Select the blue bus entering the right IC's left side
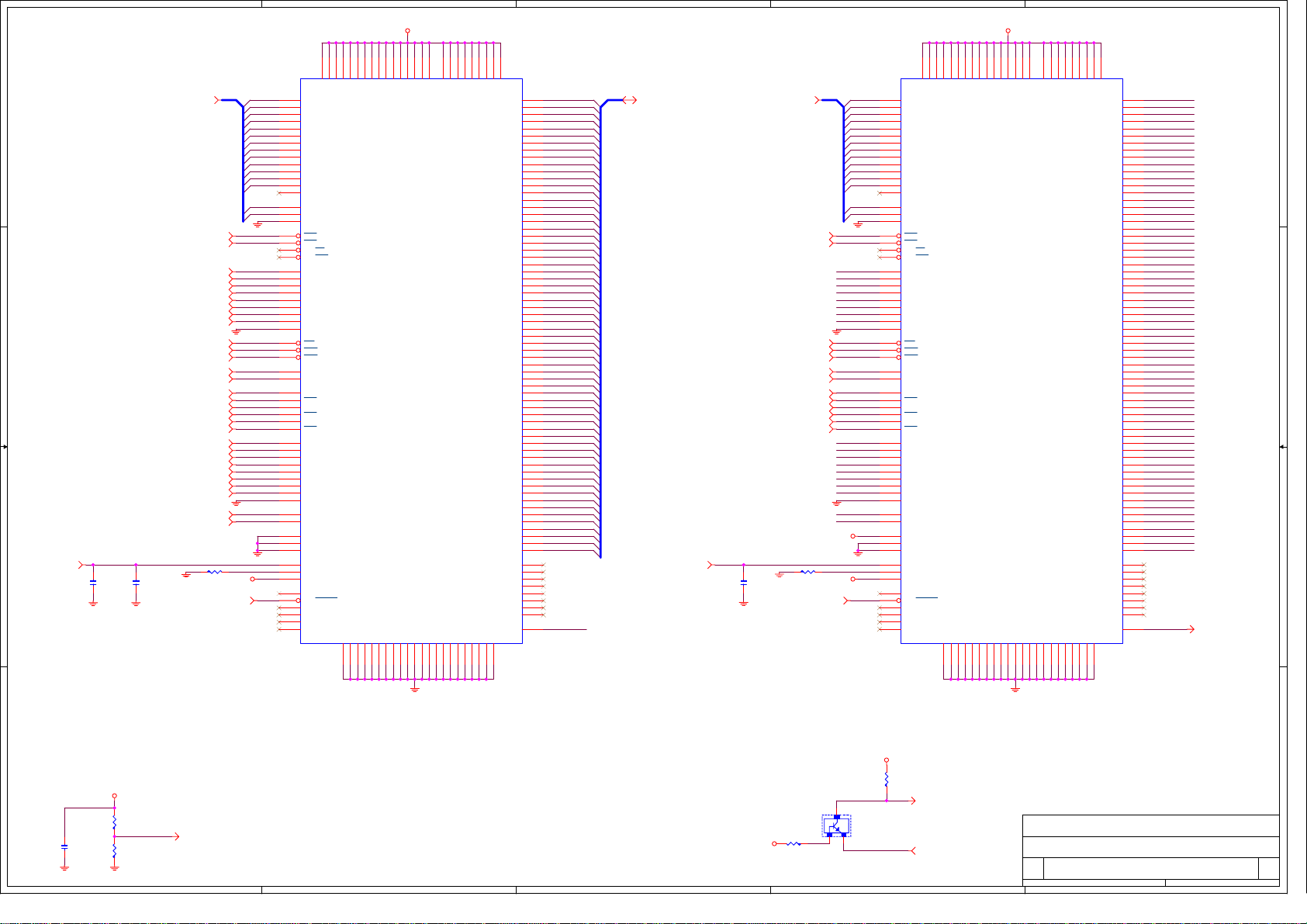Screen dimensions: 1307x924 click(x=843, y=161)
